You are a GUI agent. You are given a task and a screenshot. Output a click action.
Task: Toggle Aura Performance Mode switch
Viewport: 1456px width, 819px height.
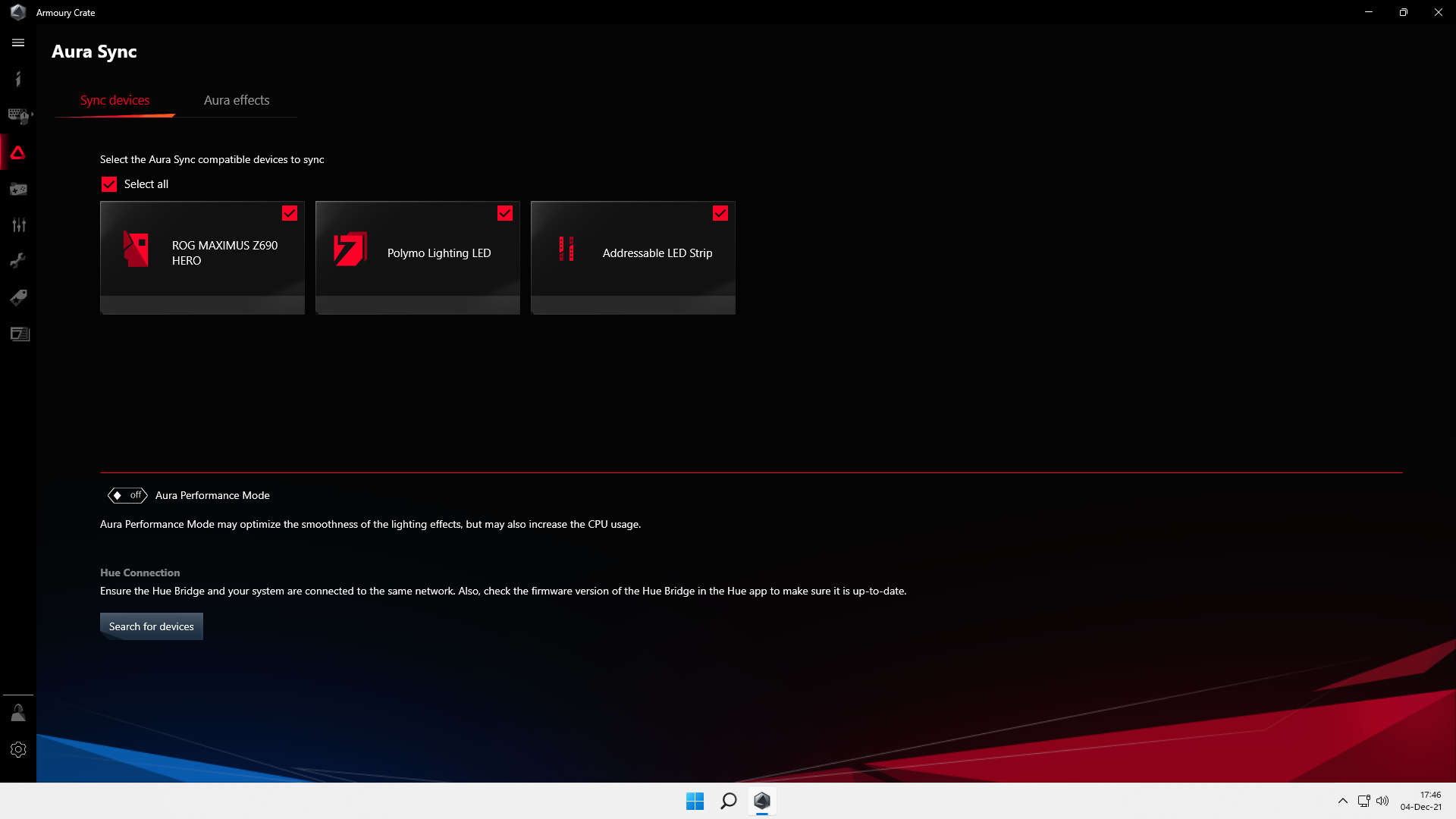[x=127, y=495]
